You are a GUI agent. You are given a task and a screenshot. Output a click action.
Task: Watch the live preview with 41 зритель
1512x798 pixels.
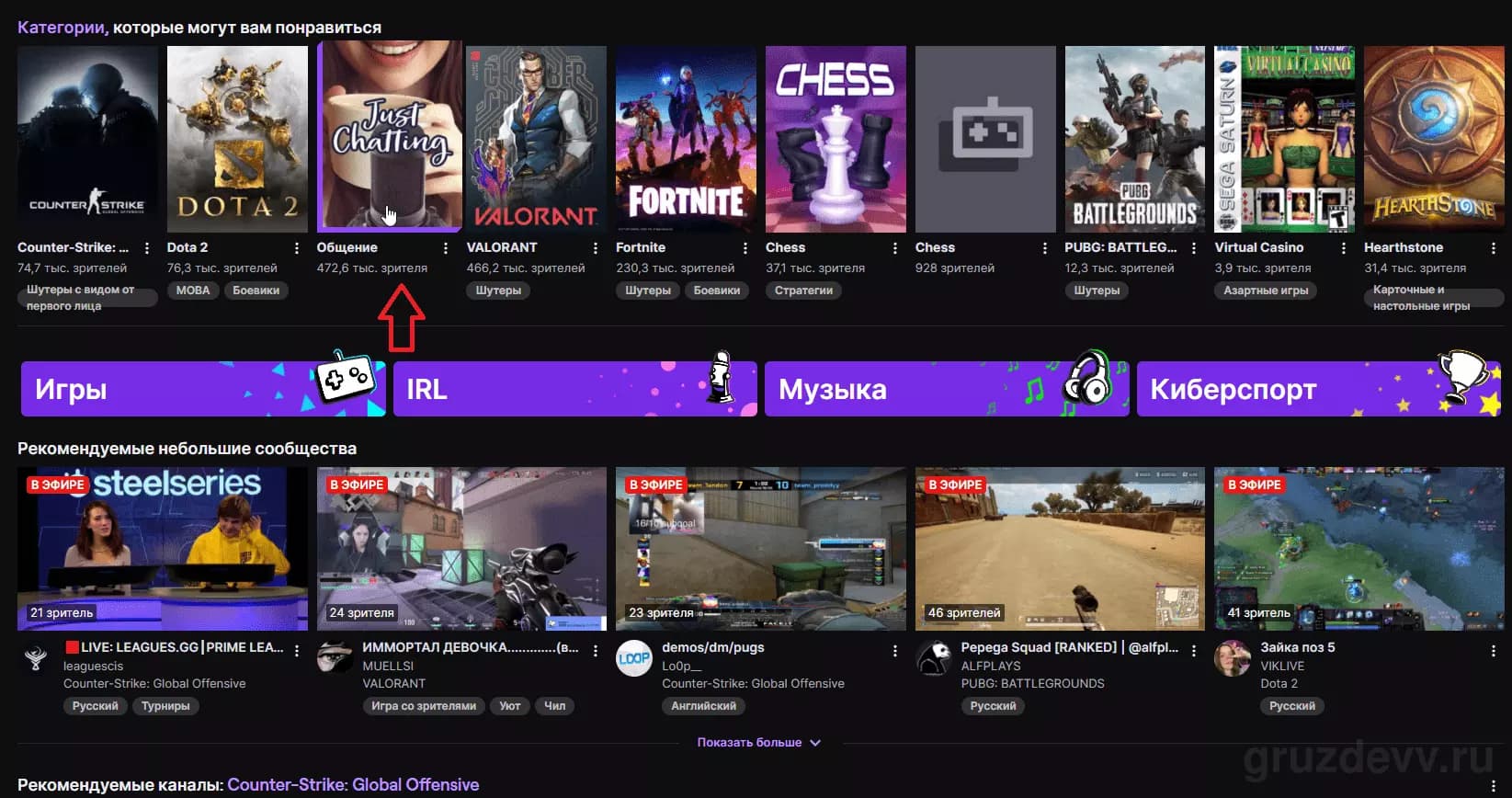pyautogui.click(x=1359, y=549)
